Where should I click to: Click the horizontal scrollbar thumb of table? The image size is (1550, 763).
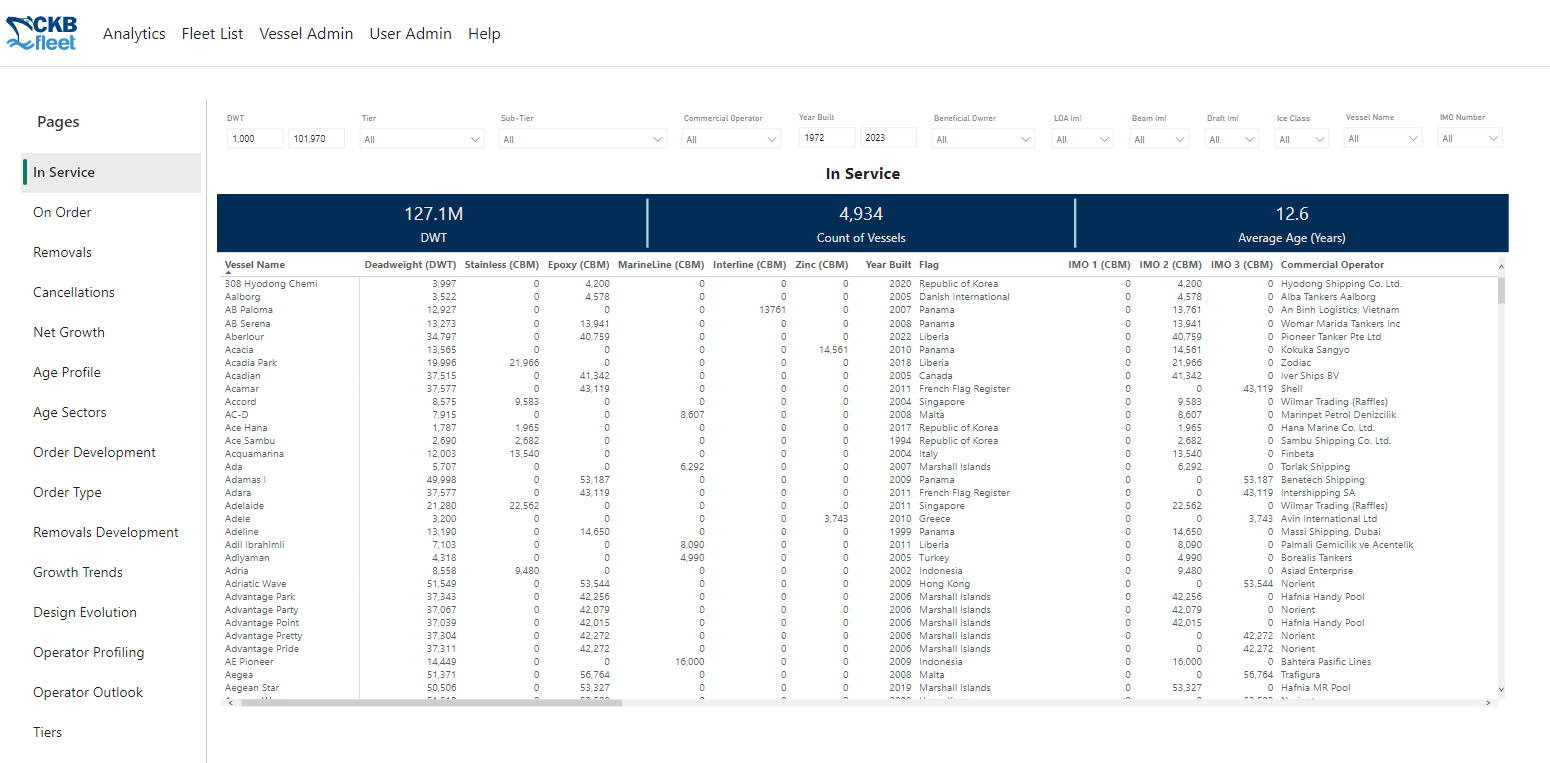click(x=430, y=703)
